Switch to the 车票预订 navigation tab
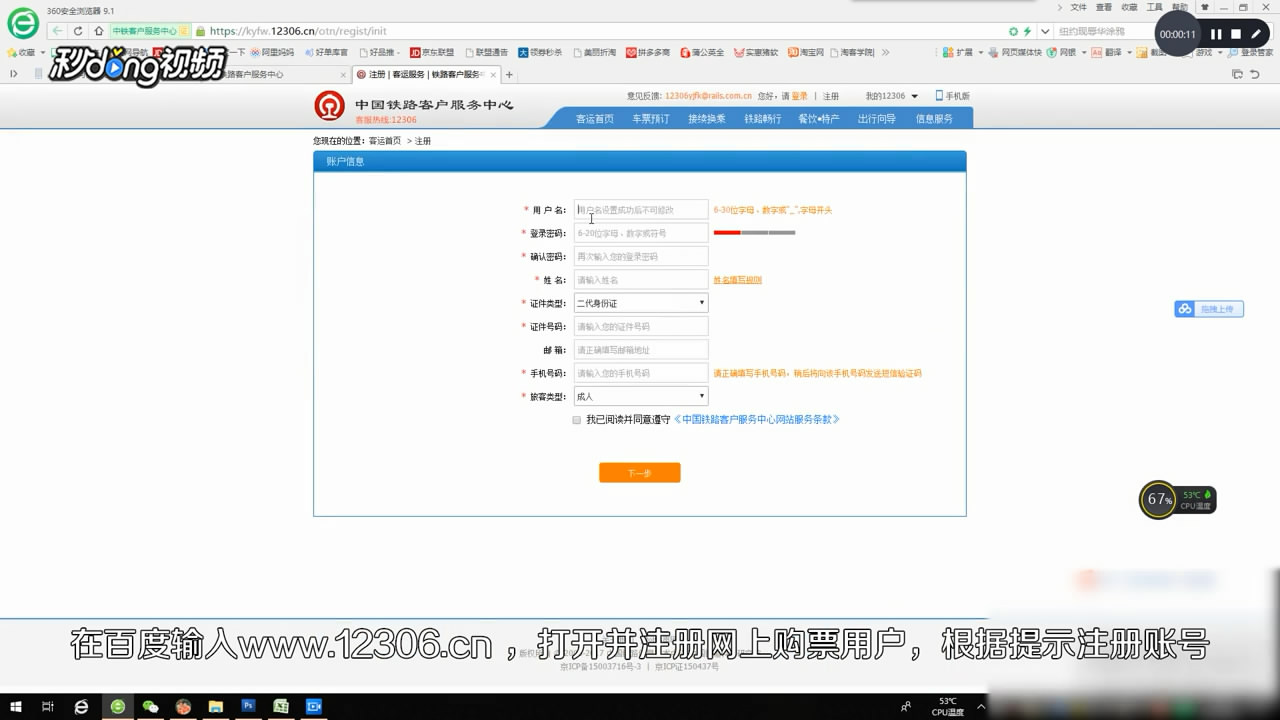 pyautogui.click(x=652, y=118)
